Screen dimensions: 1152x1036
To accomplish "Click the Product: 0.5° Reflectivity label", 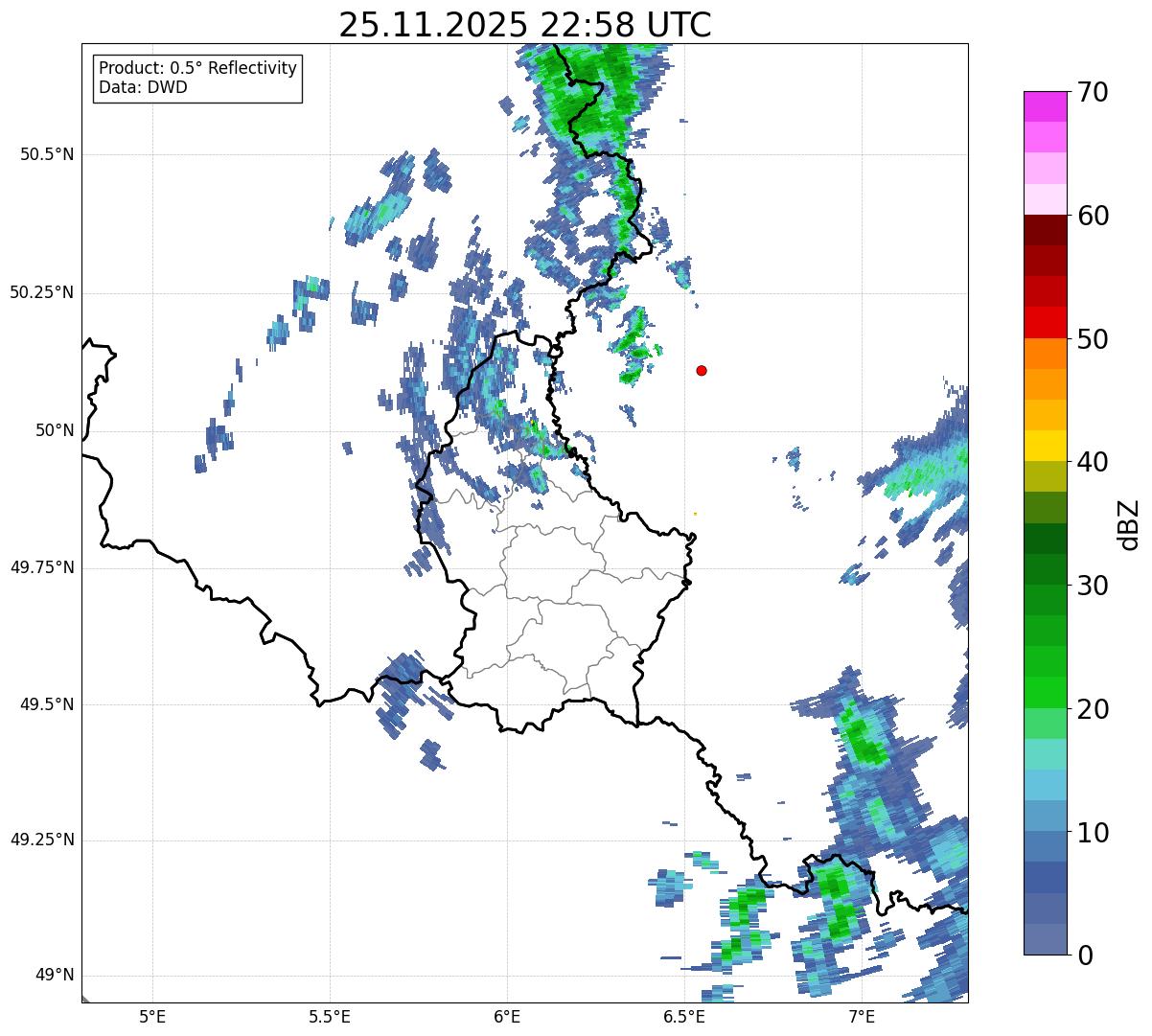I will (x=197, y=69).
